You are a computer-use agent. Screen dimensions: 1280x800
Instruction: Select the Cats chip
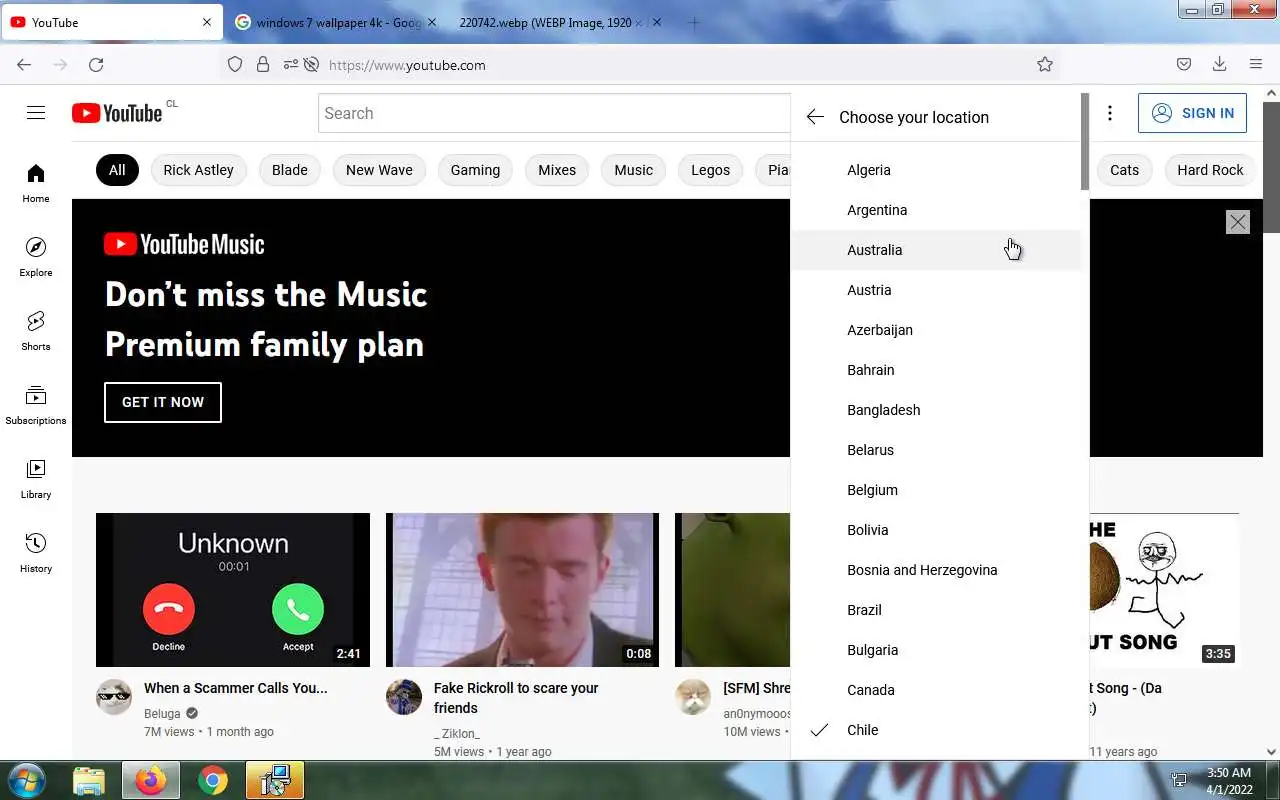(1124, 170)
